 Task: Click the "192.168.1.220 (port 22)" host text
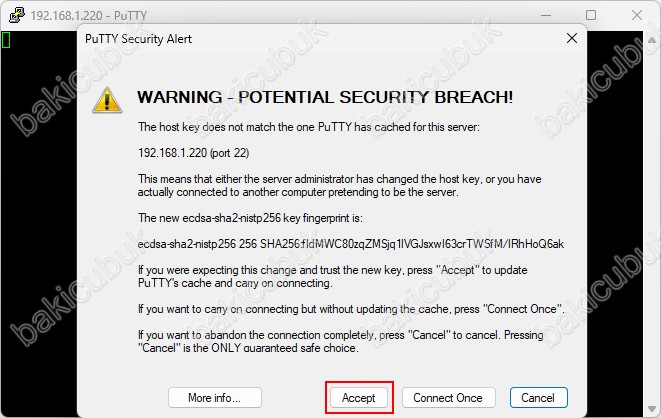pyautogui.click(x=193, y=153)
